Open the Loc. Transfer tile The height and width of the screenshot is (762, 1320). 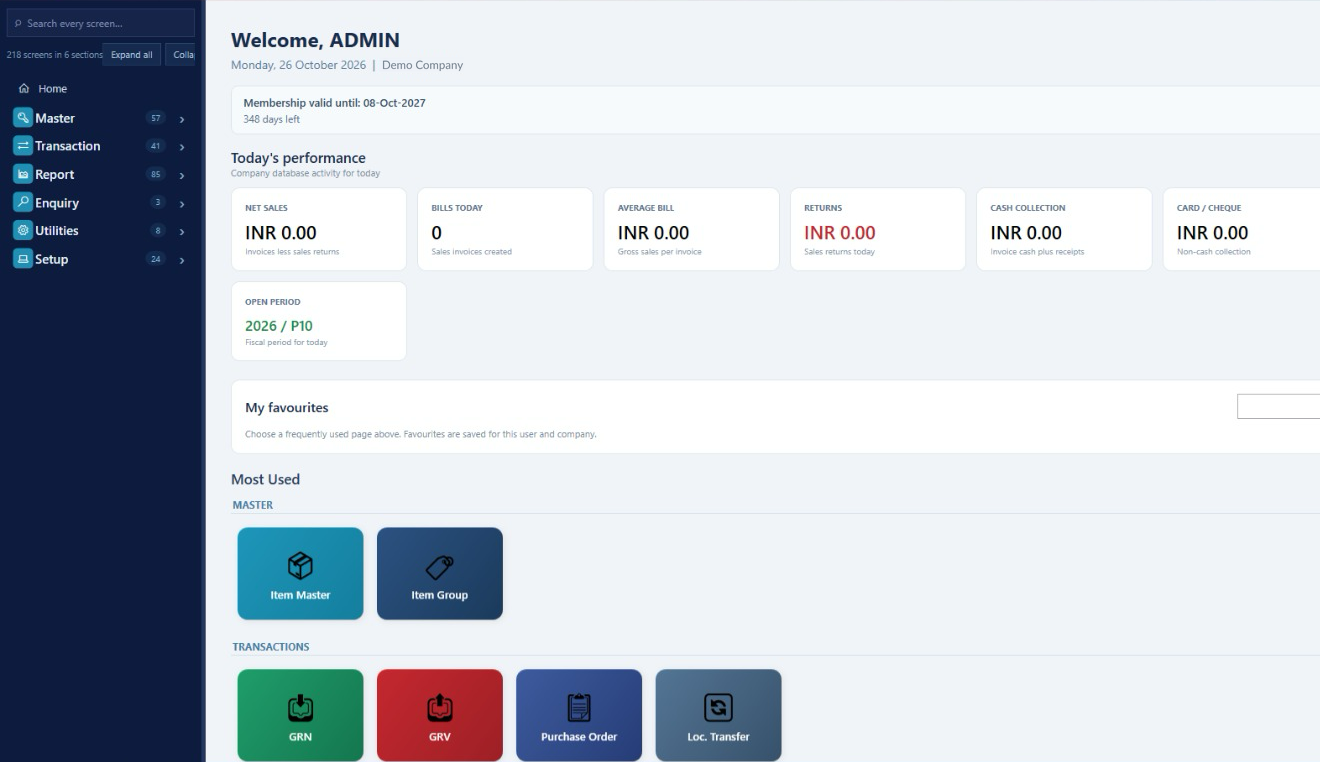click(x=718, y=715)
